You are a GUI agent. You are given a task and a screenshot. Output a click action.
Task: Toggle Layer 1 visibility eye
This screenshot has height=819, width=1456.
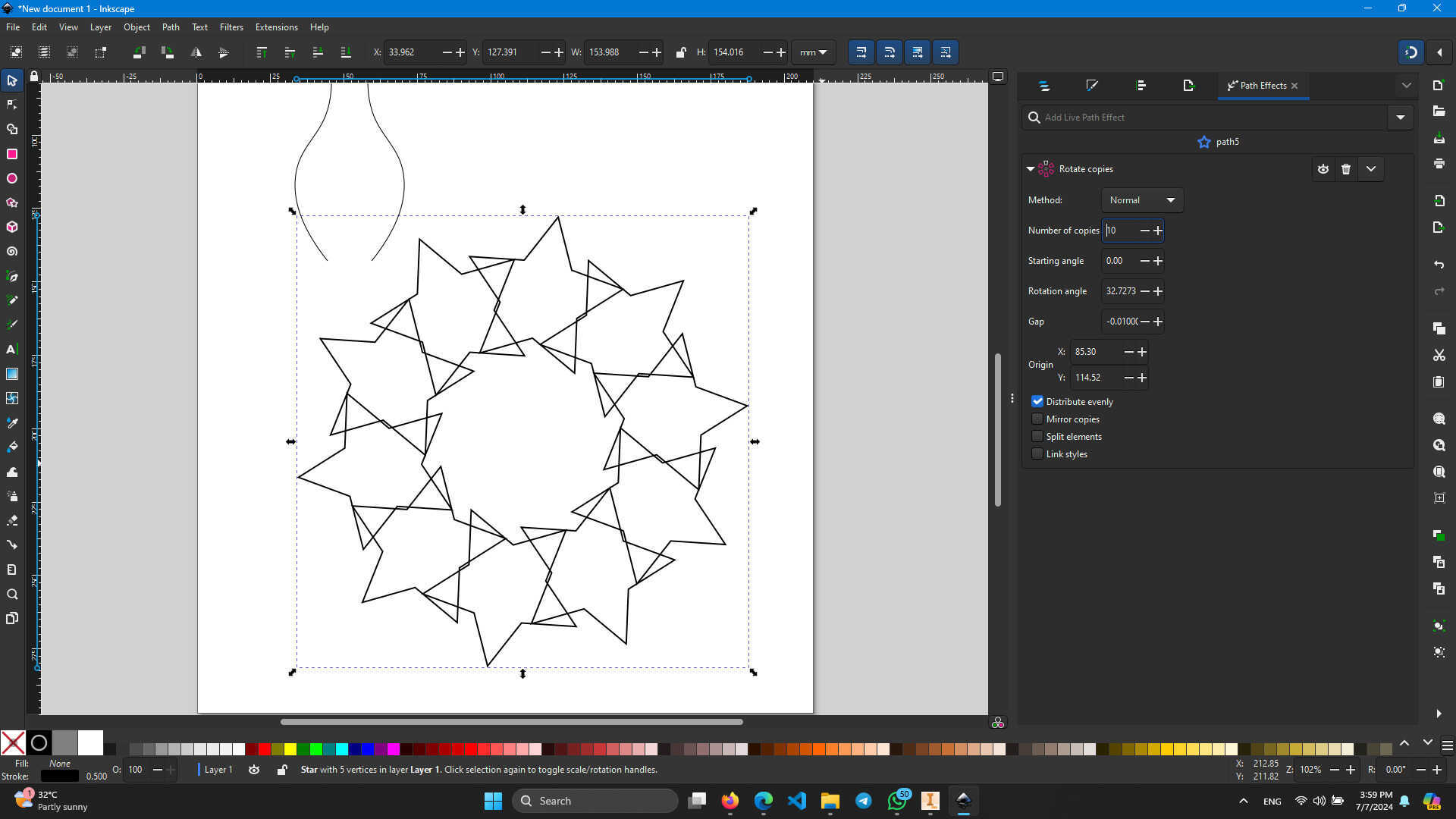tap(254, 770)
